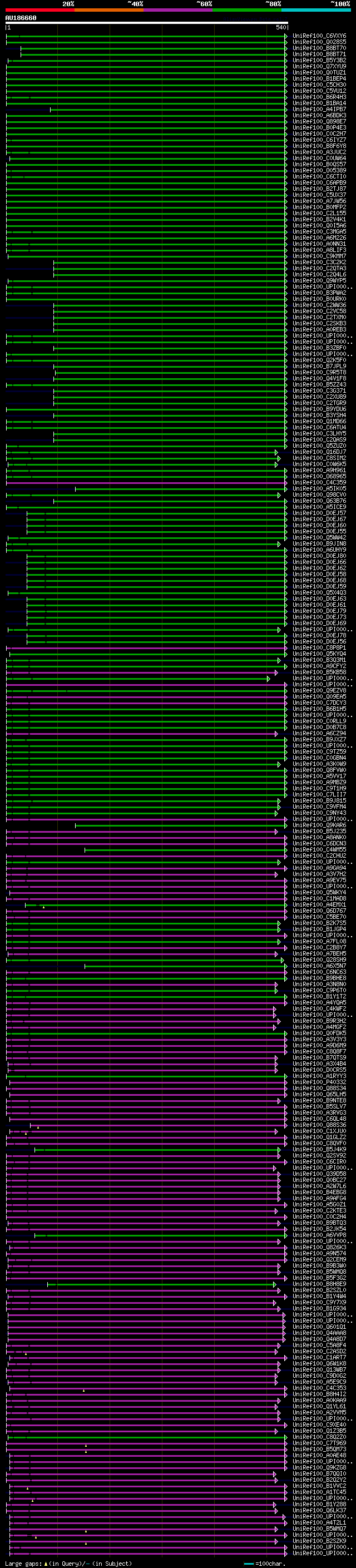
Task: Select the UniRef100_Q6LK37 label
Action: tap(319, 1510)
